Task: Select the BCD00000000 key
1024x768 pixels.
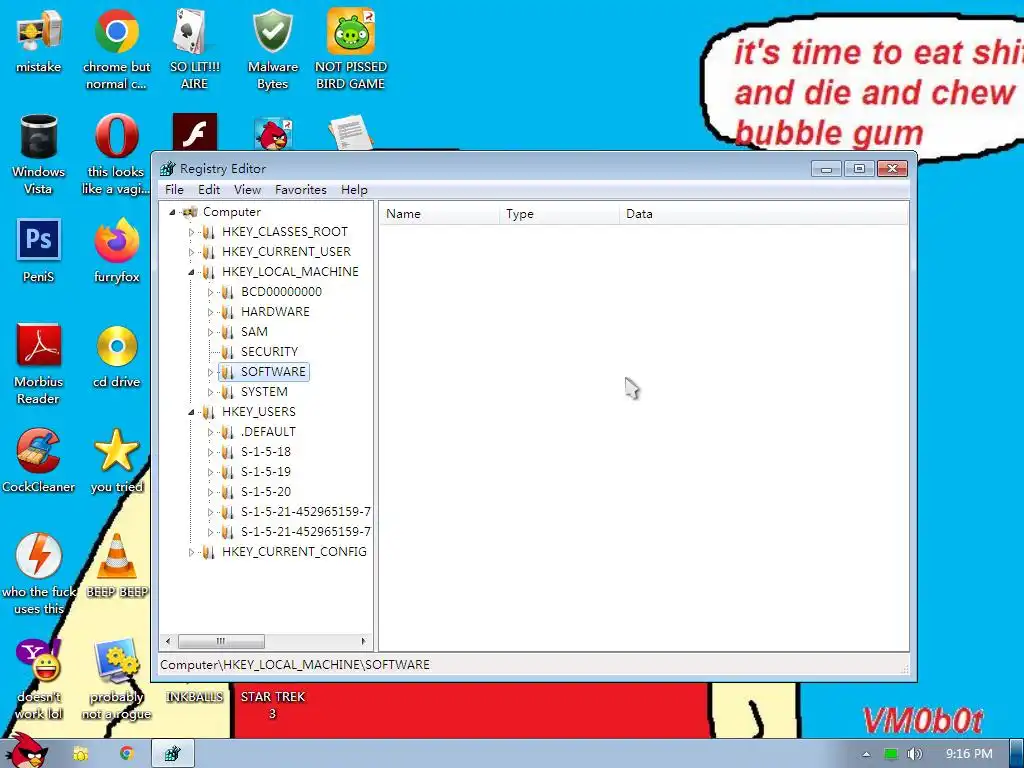Action: pyautogui.click(x=281, y=291)
